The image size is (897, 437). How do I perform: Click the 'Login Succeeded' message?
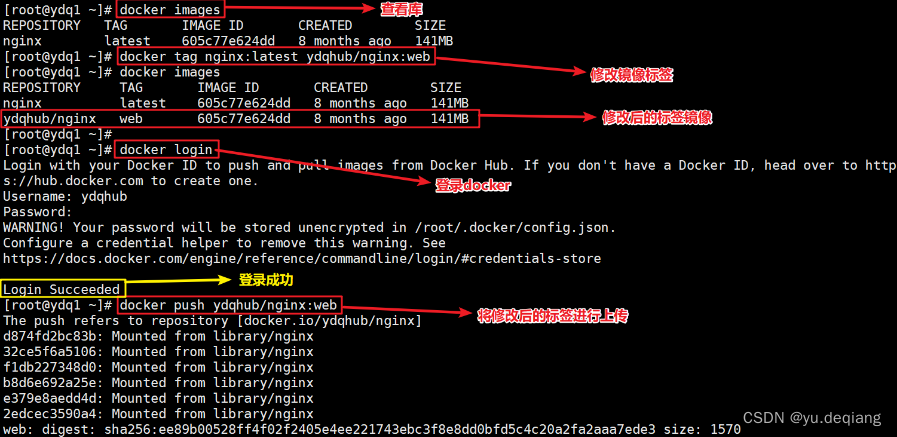61,289
